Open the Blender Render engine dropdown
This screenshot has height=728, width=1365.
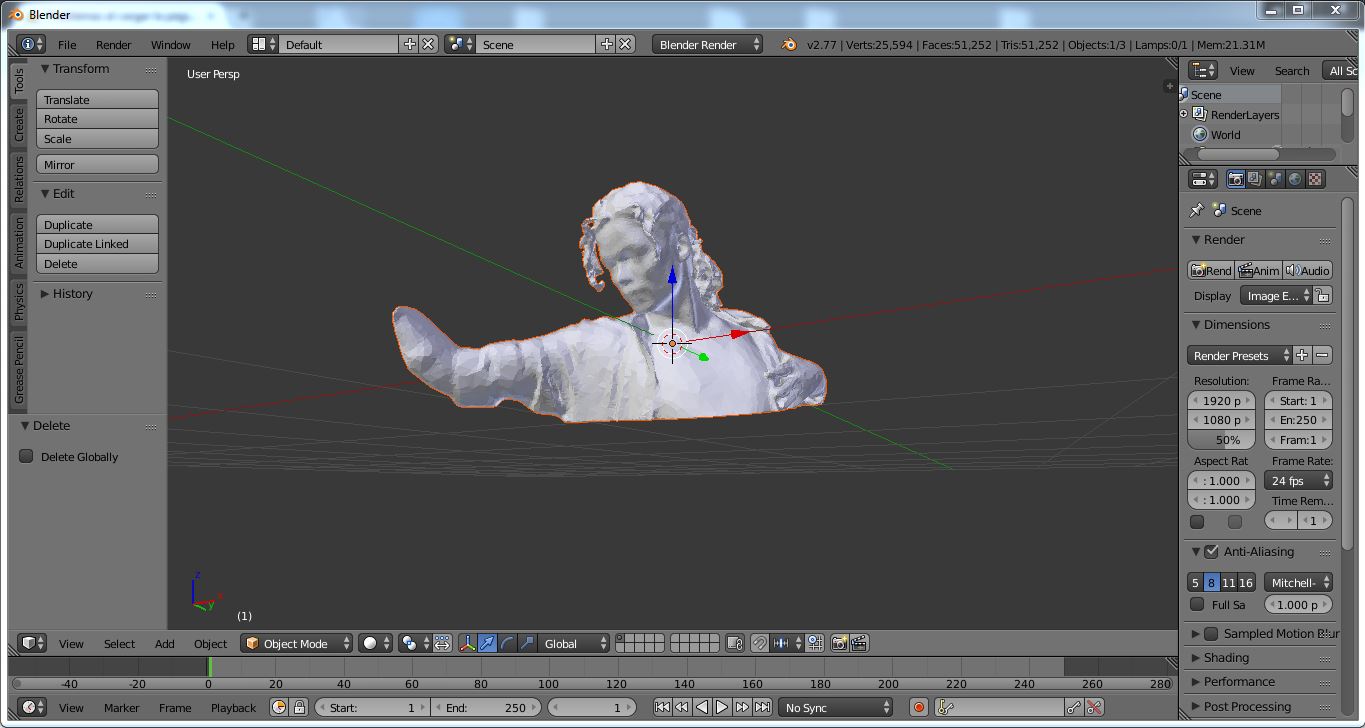(708, 44)
